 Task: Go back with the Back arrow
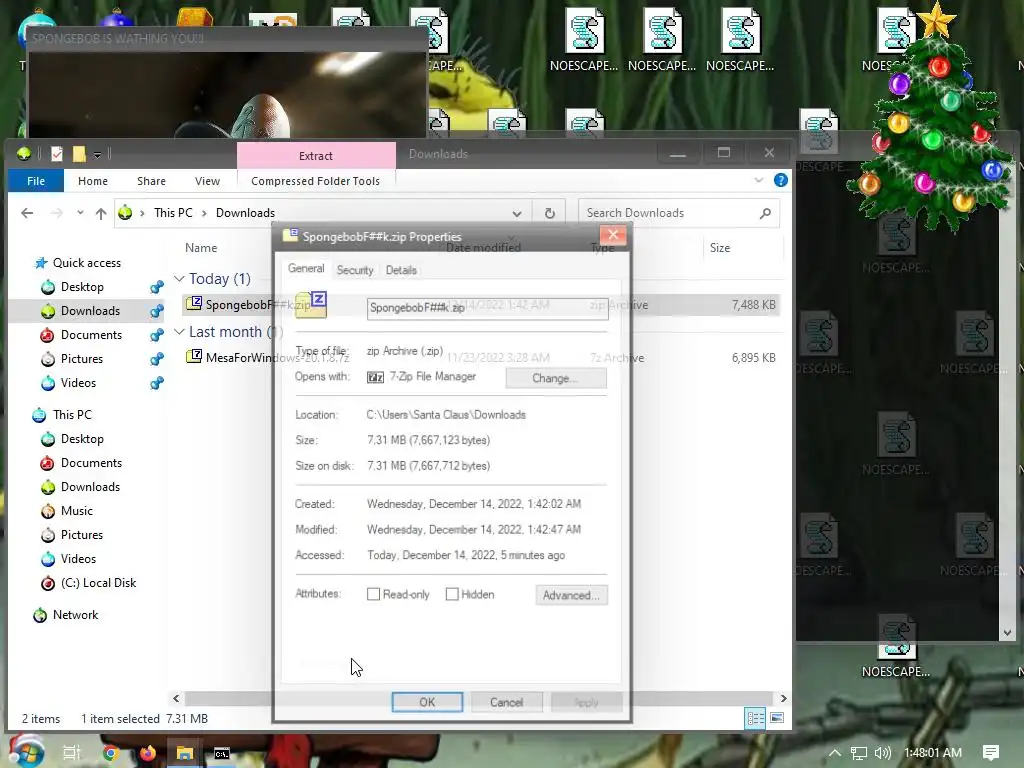(27, 213)
